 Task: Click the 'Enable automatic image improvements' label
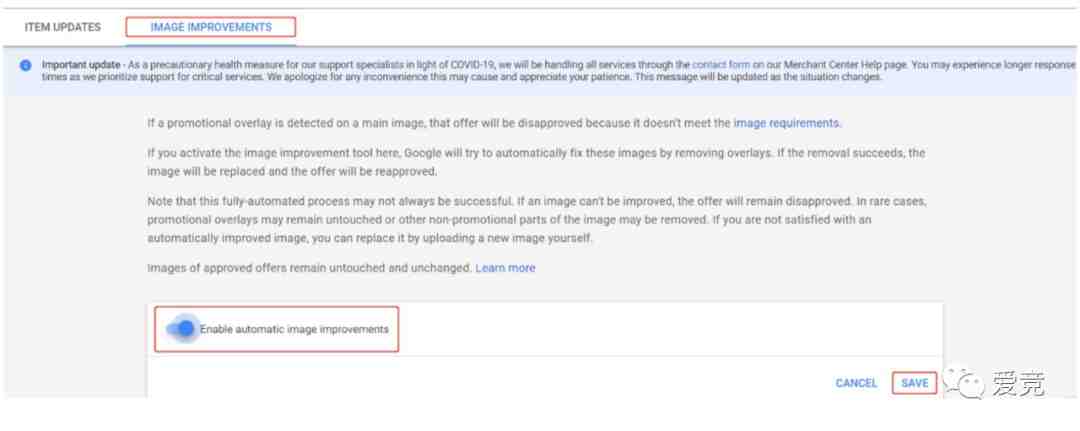[x=294, y=329]
